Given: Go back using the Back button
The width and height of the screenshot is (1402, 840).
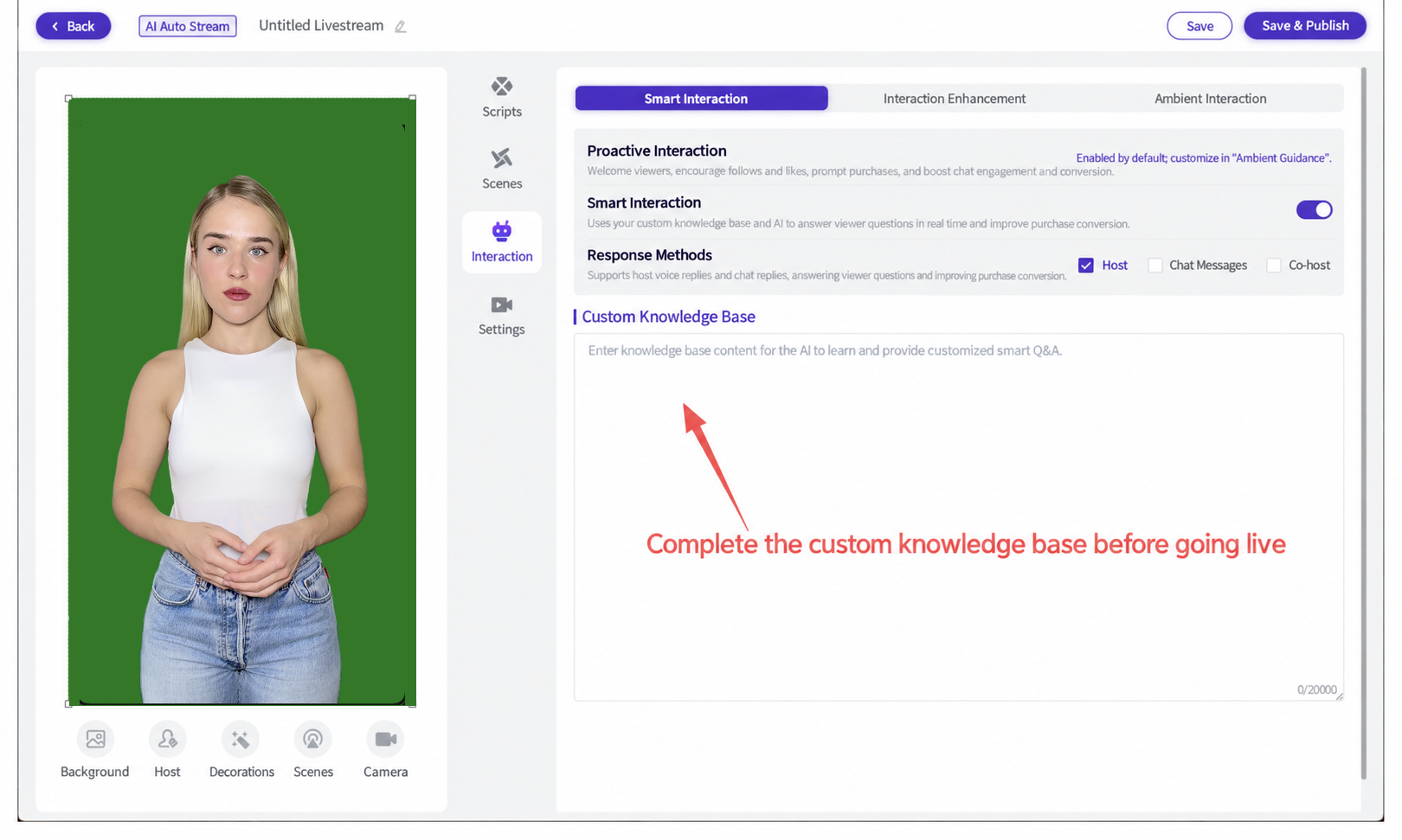Looking at the screenshot, I should coord(74,26).
